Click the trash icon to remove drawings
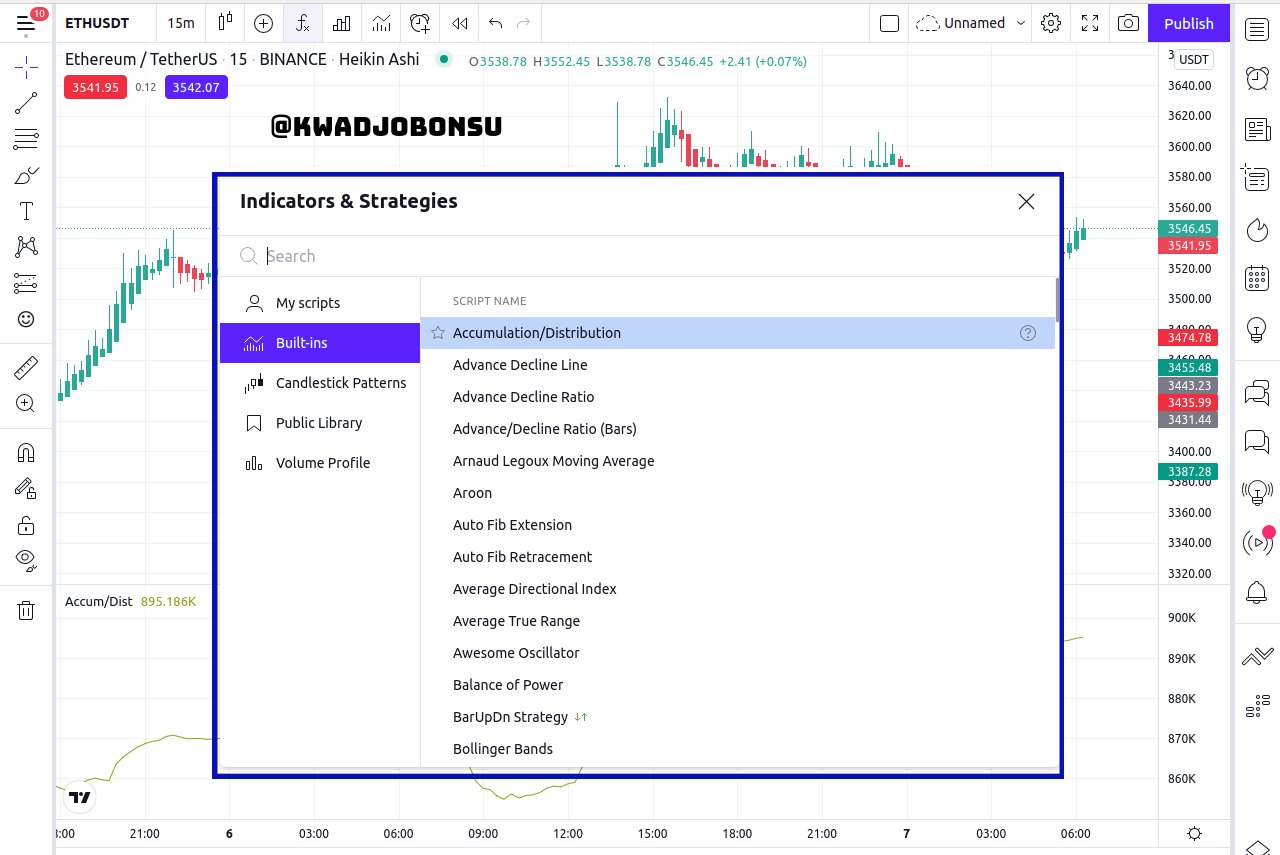The height and width of the screenshot is (855, 1280). click(26, 610)
